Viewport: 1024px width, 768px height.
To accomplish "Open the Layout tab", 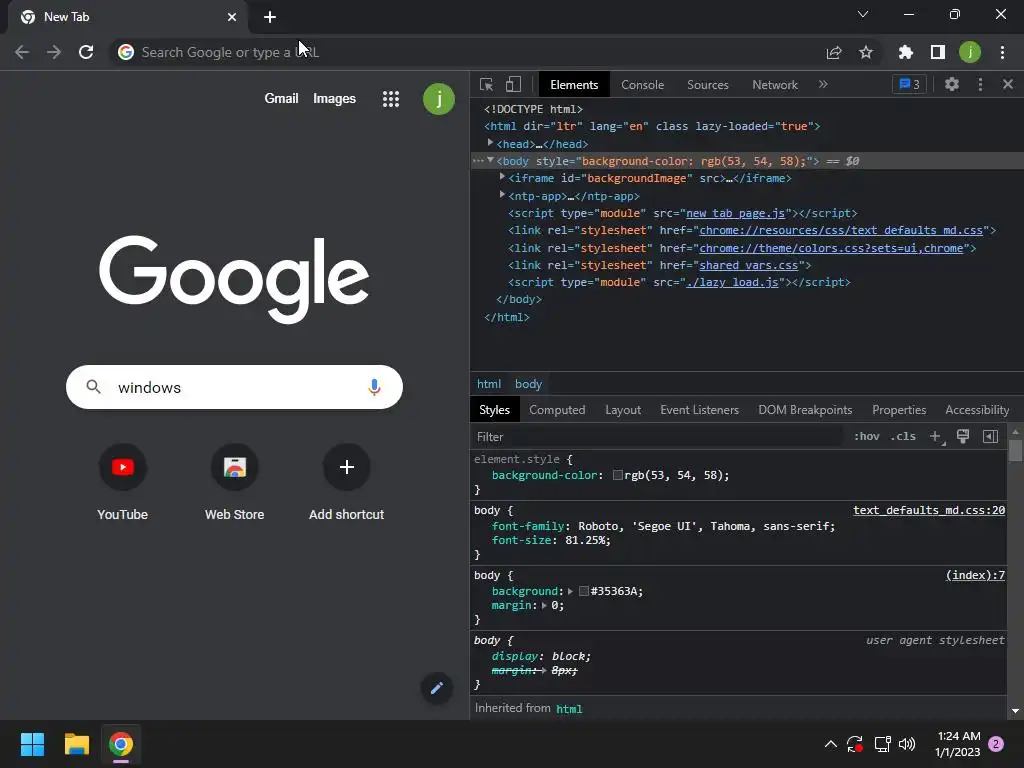I will (622, 410).
